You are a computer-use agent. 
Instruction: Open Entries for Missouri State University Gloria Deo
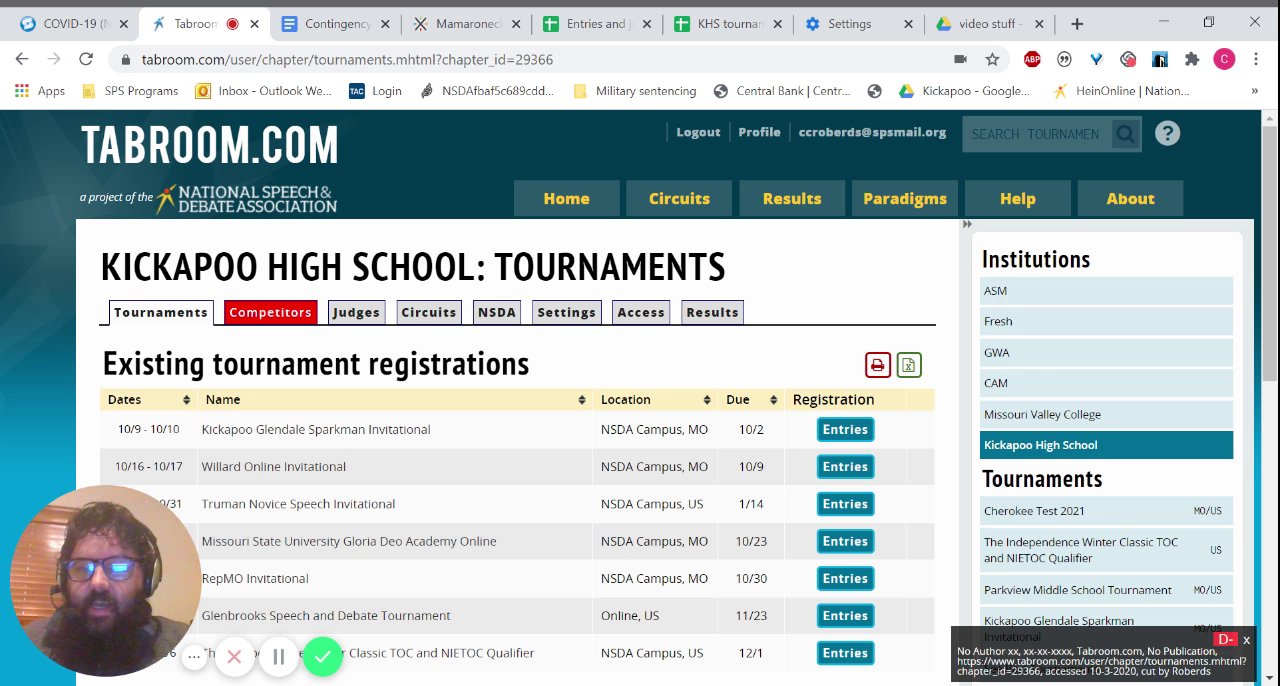(x=845, y=542)
